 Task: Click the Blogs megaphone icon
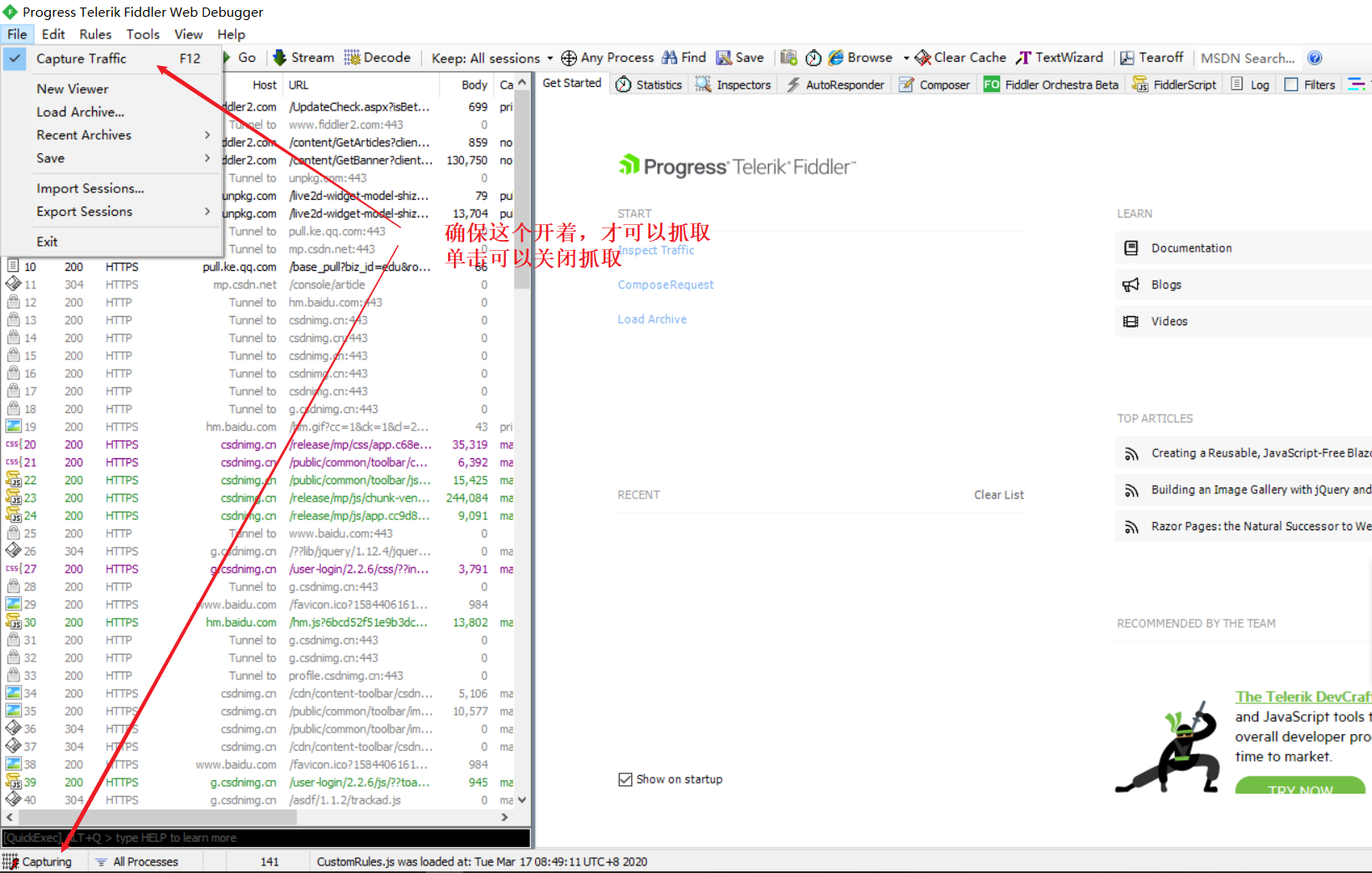click(1131, 285)
